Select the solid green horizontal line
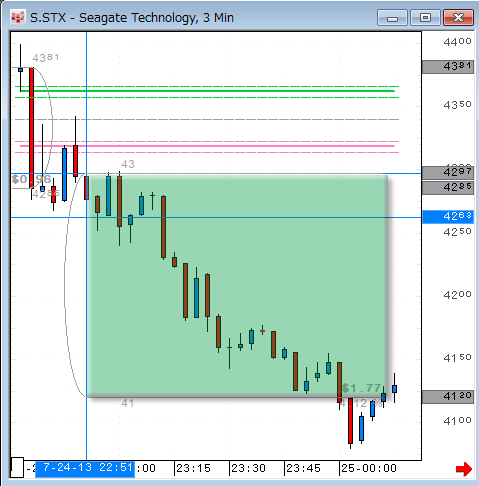This screenshot has height=486, width=479. click(207, 91)
